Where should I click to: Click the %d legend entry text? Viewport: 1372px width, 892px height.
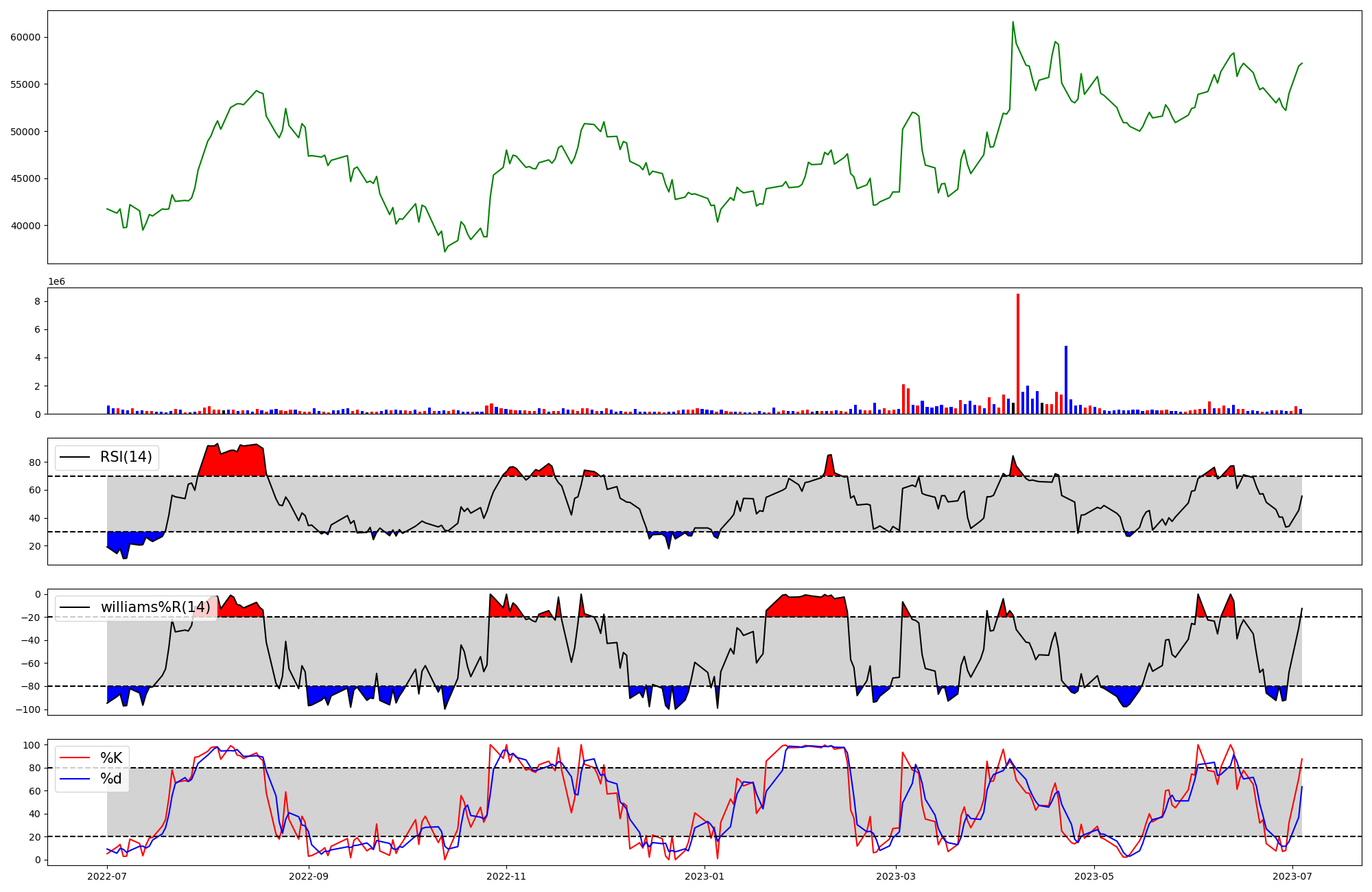[111, 779]
